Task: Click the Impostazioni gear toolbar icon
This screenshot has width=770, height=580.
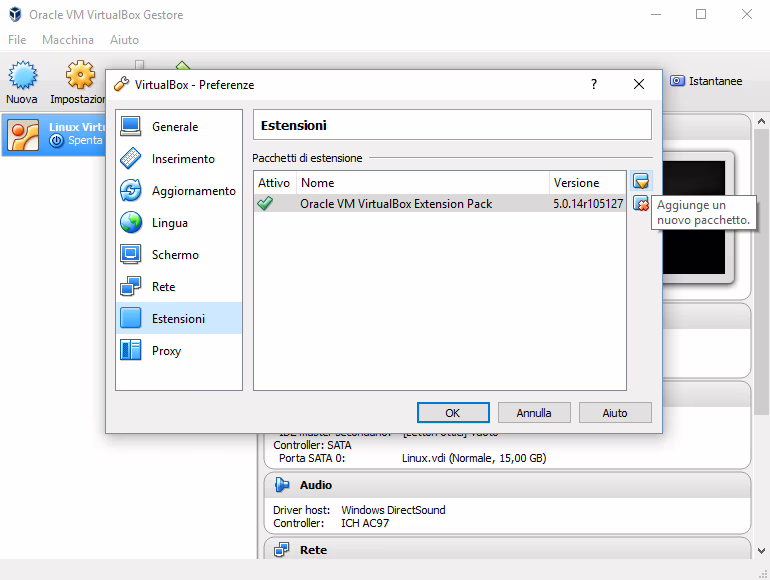Action: (x=81, y=75)
